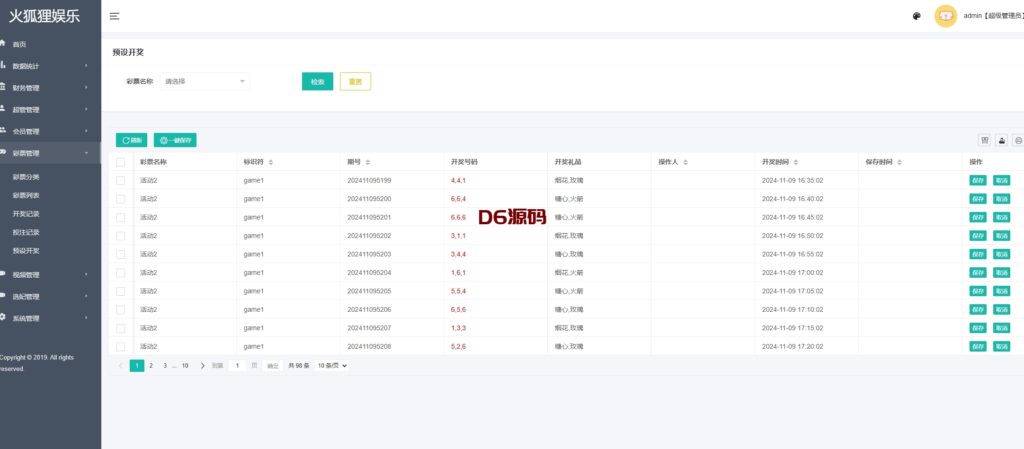Expand the 系统管理 sidebar menu

pyautogui.click(x=50, y=318)
